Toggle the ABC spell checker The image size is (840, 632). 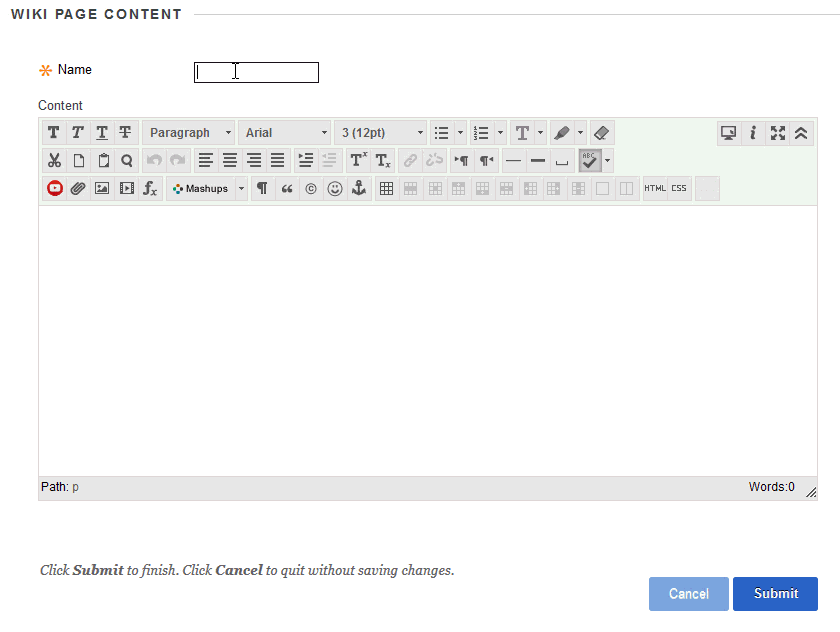(590, 160)
